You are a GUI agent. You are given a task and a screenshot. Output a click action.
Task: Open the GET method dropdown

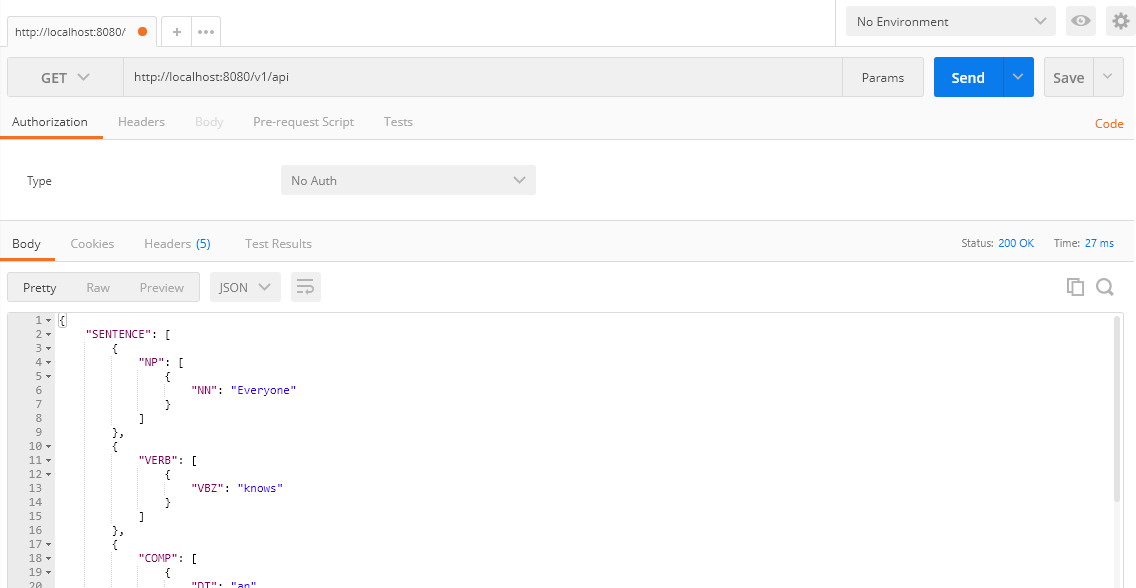click(64, 77)
